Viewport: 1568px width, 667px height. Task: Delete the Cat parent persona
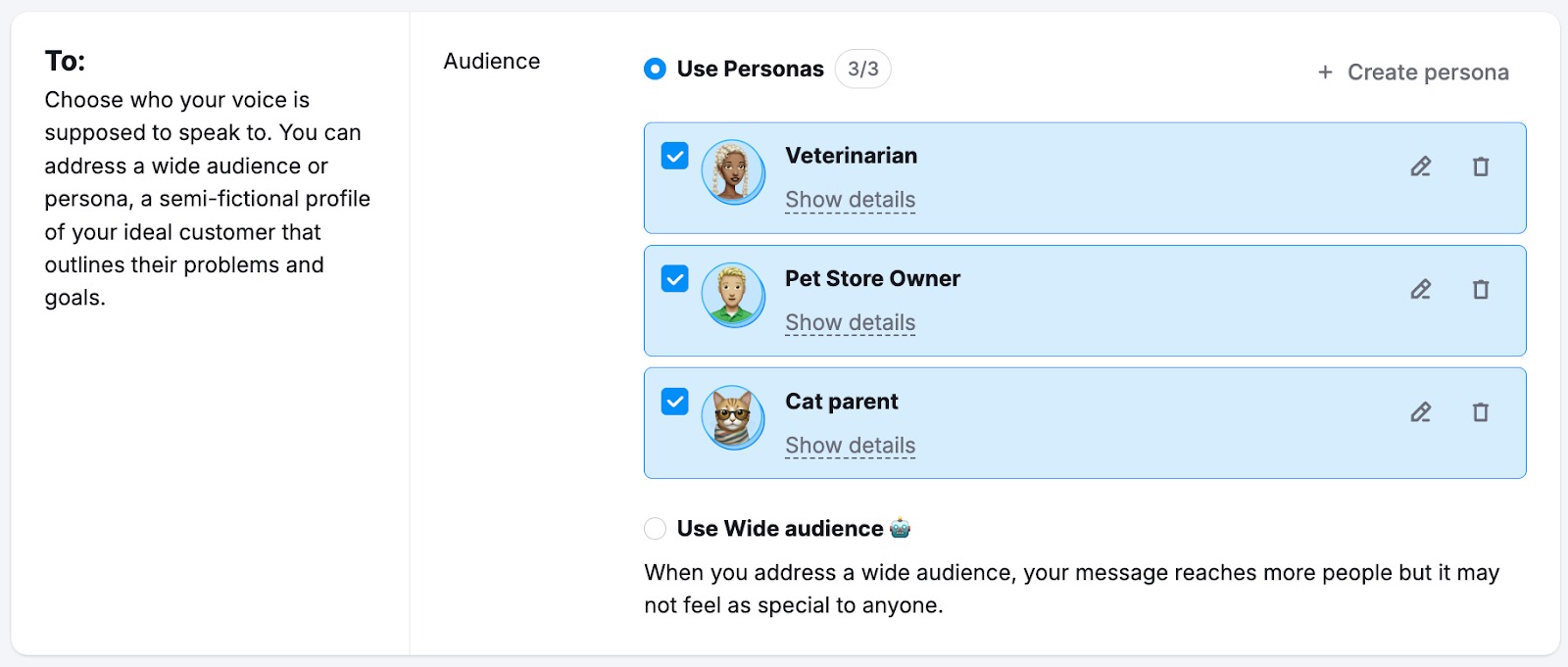[x=1480, y=412]
